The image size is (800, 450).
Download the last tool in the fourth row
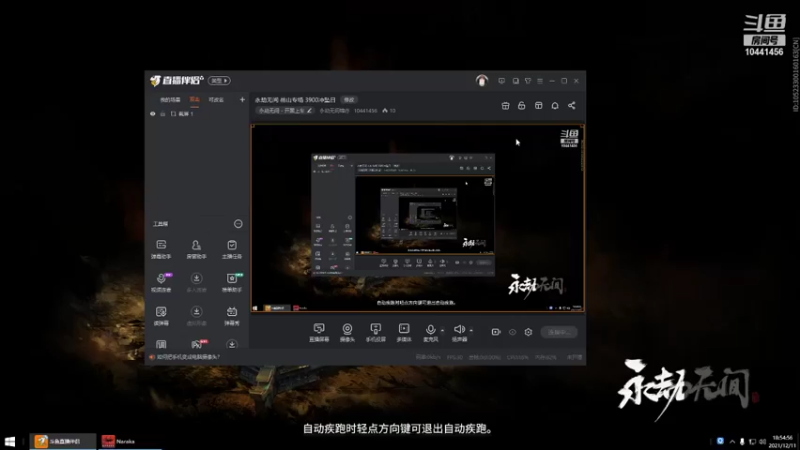232,344
